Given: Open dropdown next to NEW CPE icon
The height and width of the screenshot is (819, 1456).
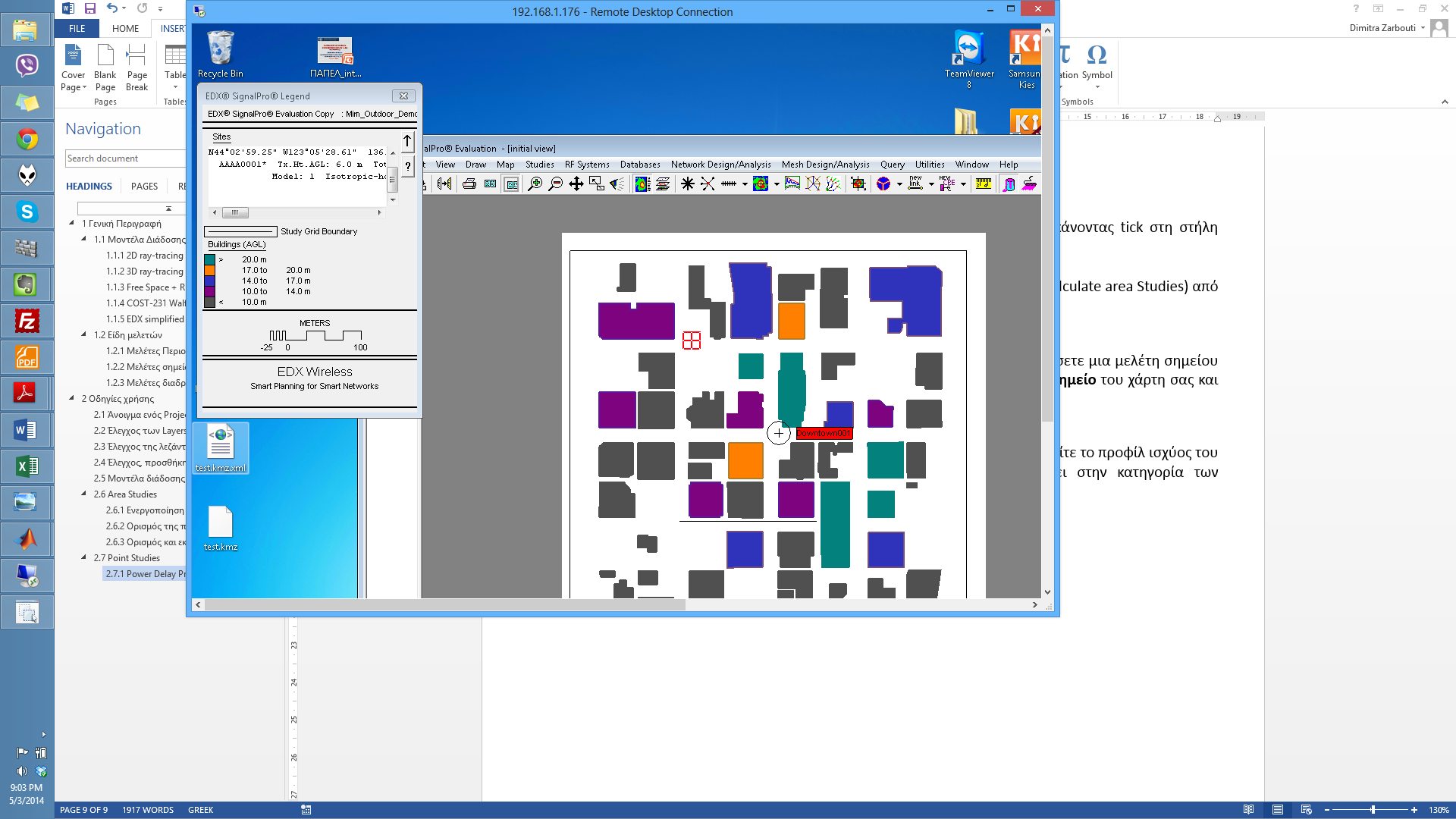Looking at the screenshot, I should pos(963,184).
